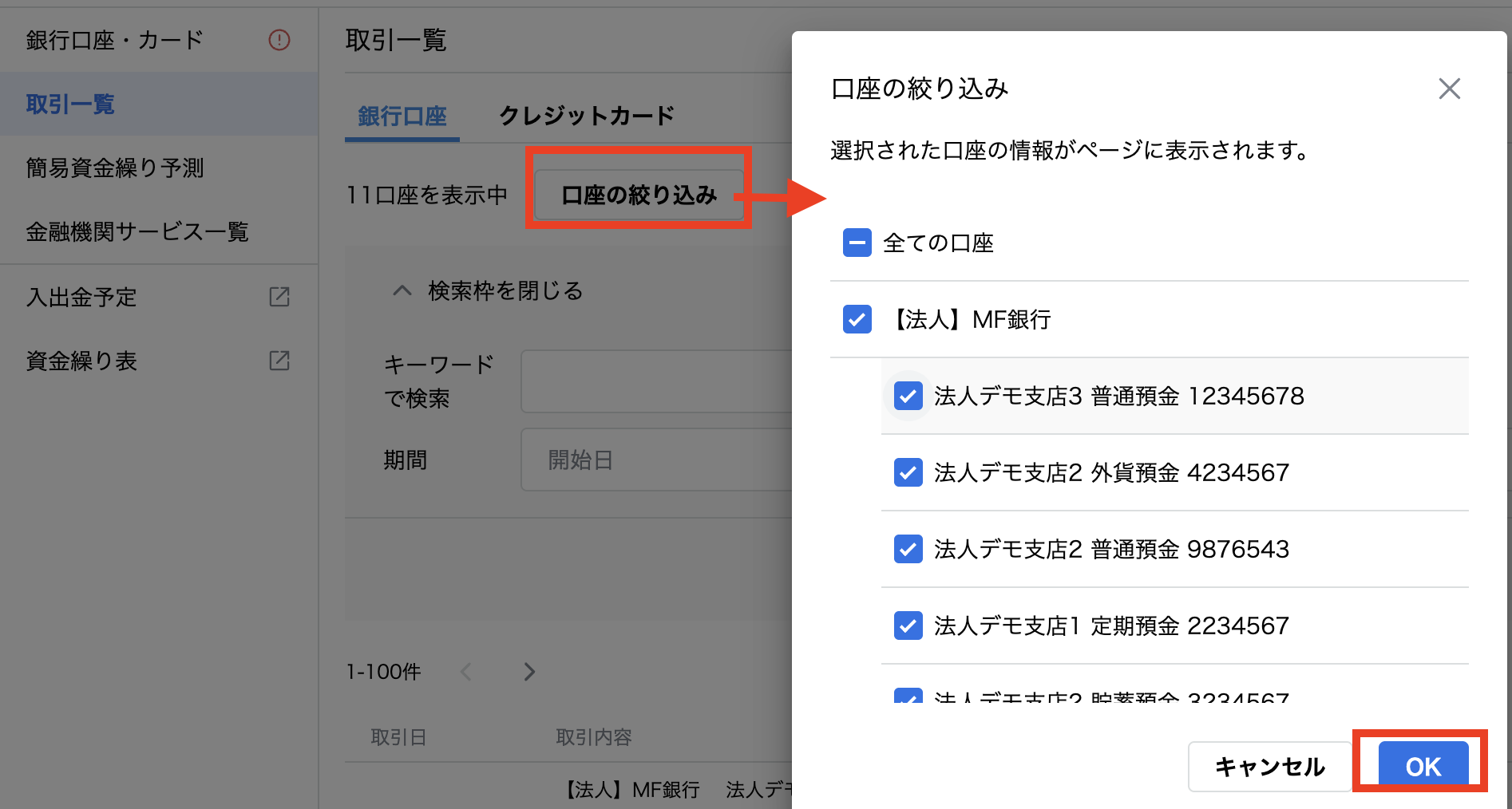1512x809 pixels.
Task: Click the キーワードで検索 input field
Action: (x=656, y=381)
